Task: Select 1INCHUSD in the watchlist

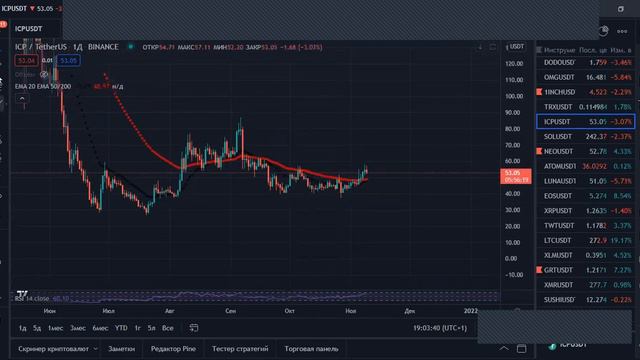Action: coord(585,92)
